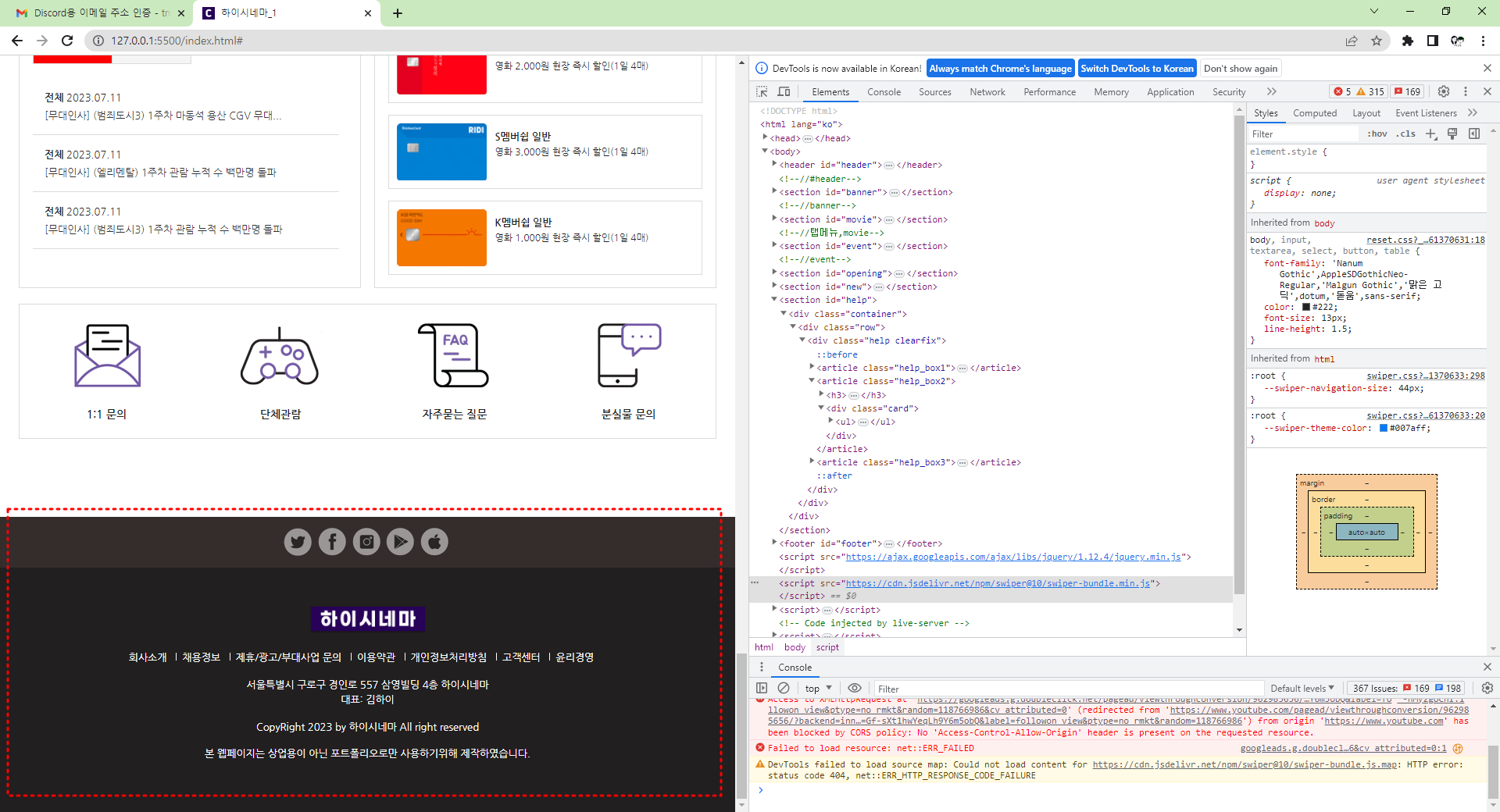The image size is (1500, 812).
Task: Click the Instagram icon in the footer
Action: pos(366,541)
